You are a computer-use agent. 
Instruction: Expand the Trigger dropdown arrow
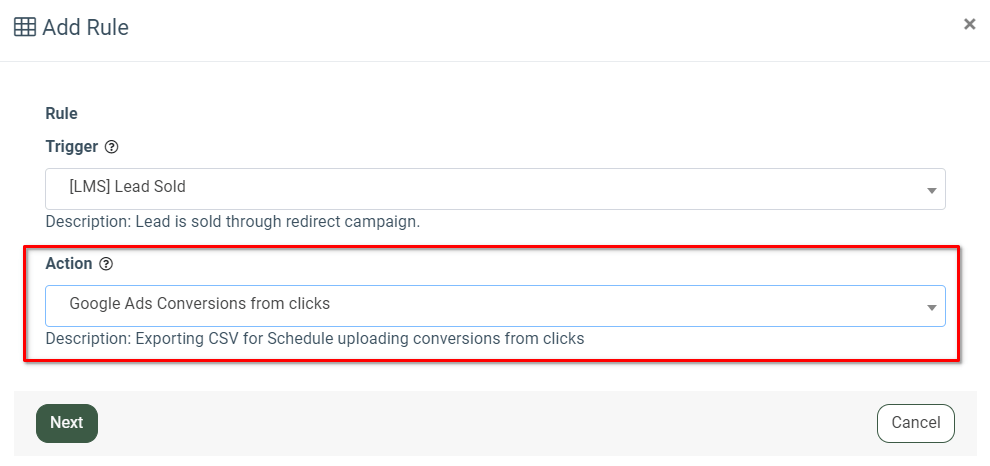(931, 190)
